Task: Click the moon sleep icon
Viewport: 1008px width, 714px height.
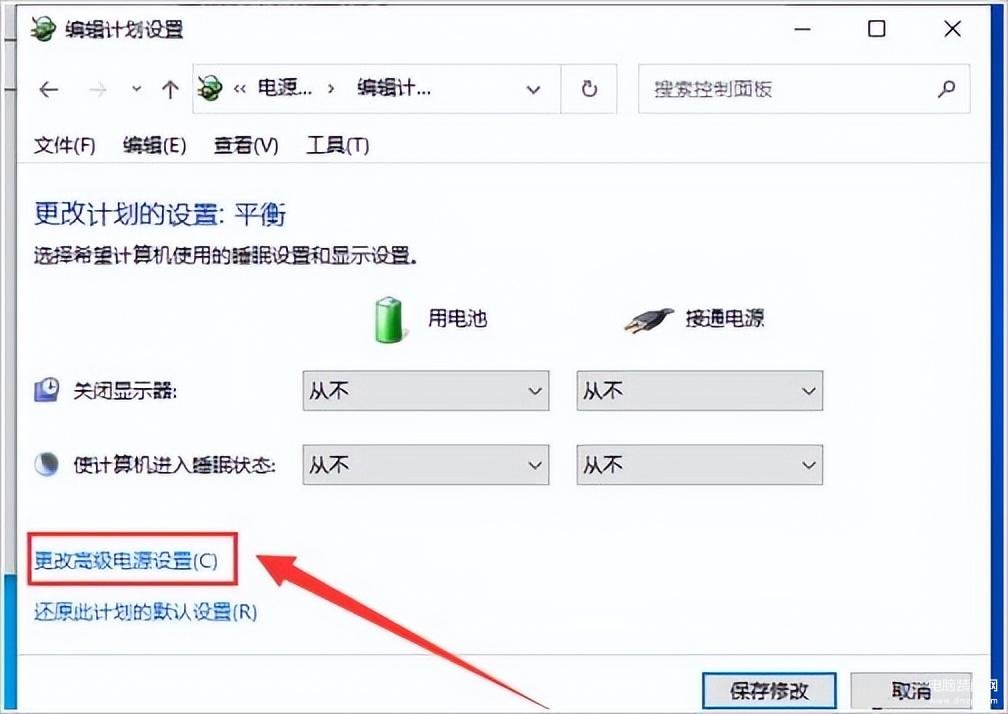Action: [46, 464]
